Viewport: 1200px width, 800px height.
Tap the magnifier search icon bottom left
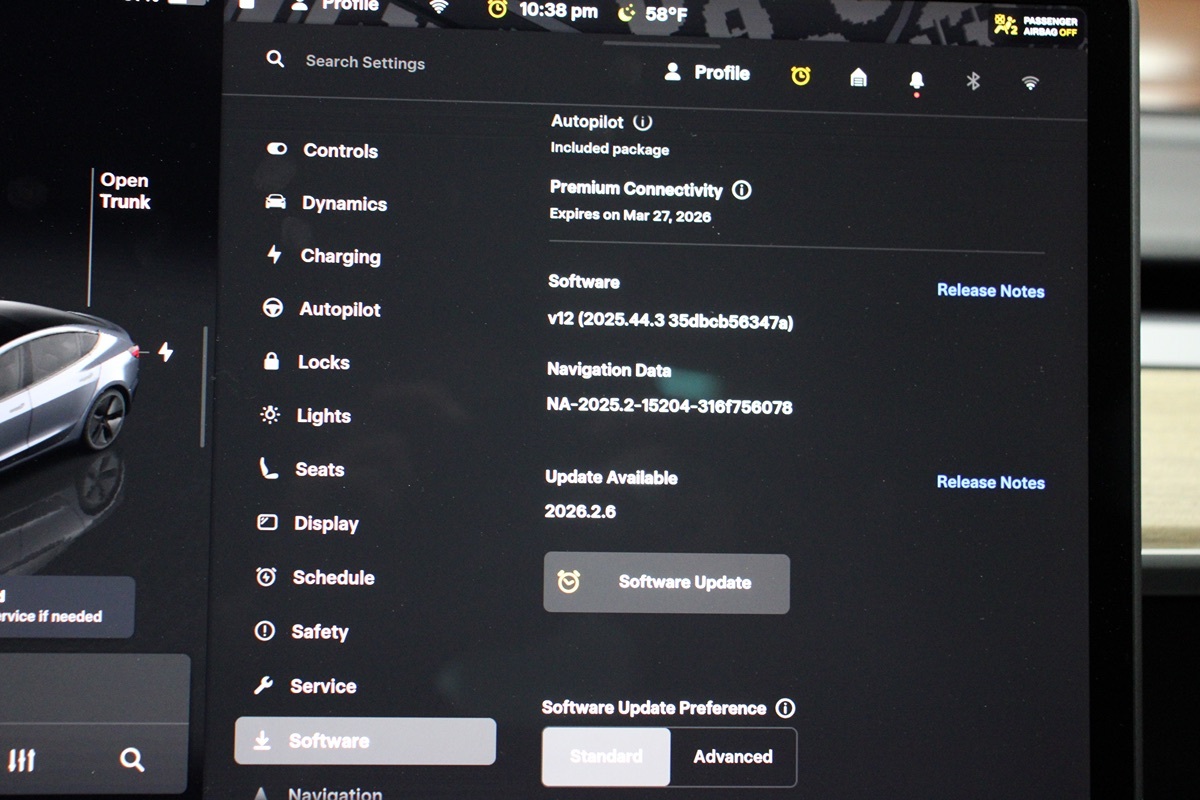click(x=132, y=760)
